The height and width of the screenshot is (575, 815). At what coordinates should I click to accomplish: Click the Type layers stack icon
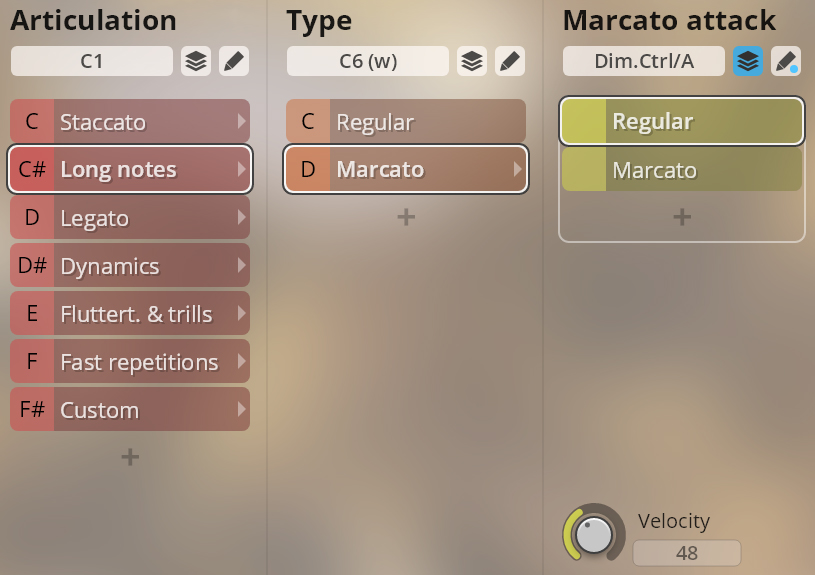pyautogui.click(x=472, y=61)
